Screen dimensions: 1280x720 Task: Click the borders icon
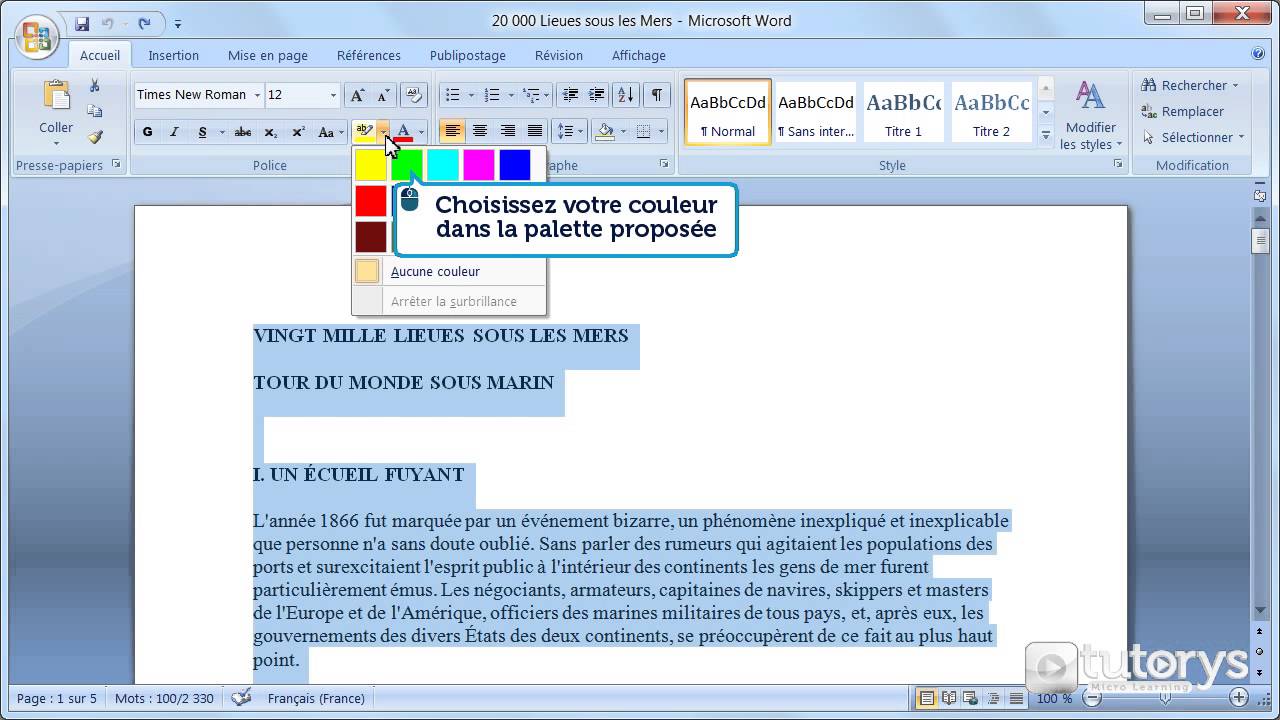click(x=643, y=132)
